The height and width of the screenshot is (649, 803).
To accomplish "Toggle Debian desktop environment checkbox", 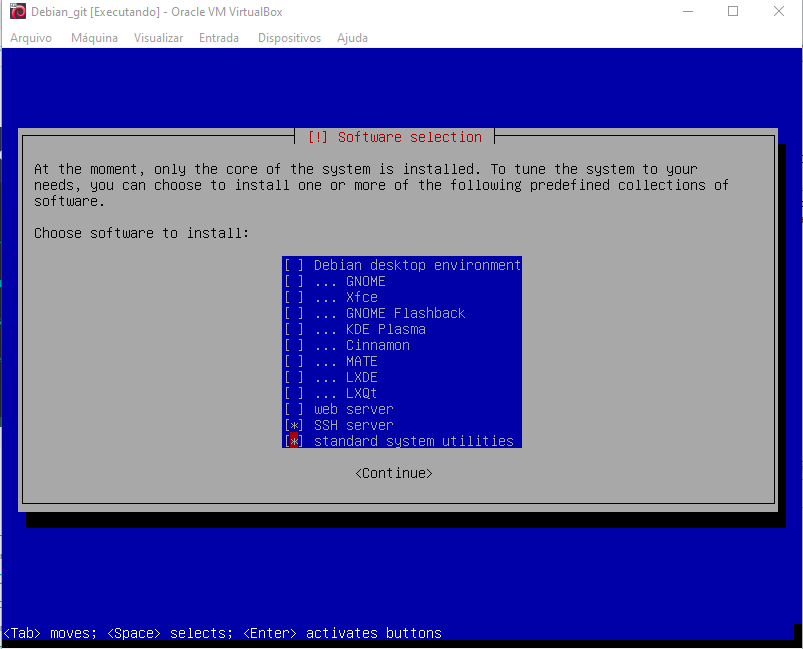I will pyautogui.click(x=294, y=265).
